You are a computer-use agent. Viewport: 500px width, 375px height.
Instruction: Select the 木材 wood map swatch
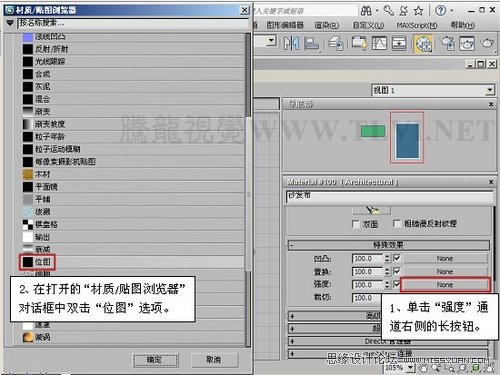[x=28, y=174]
